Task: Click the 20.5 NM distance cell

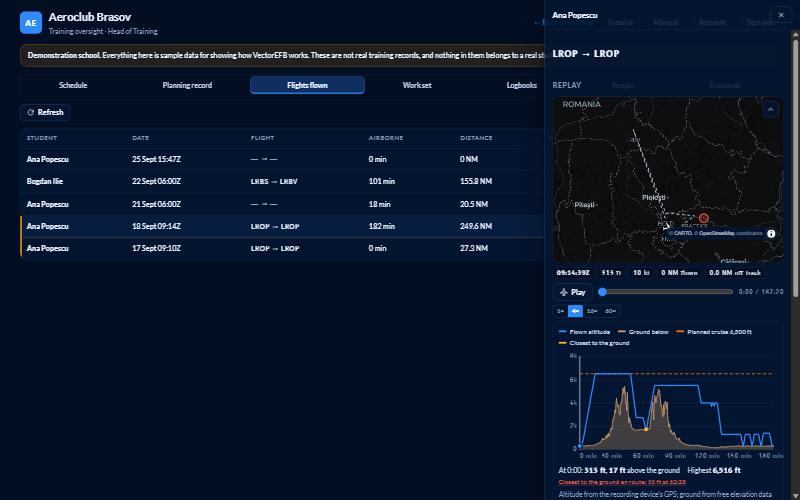Action: pos(473,204)
